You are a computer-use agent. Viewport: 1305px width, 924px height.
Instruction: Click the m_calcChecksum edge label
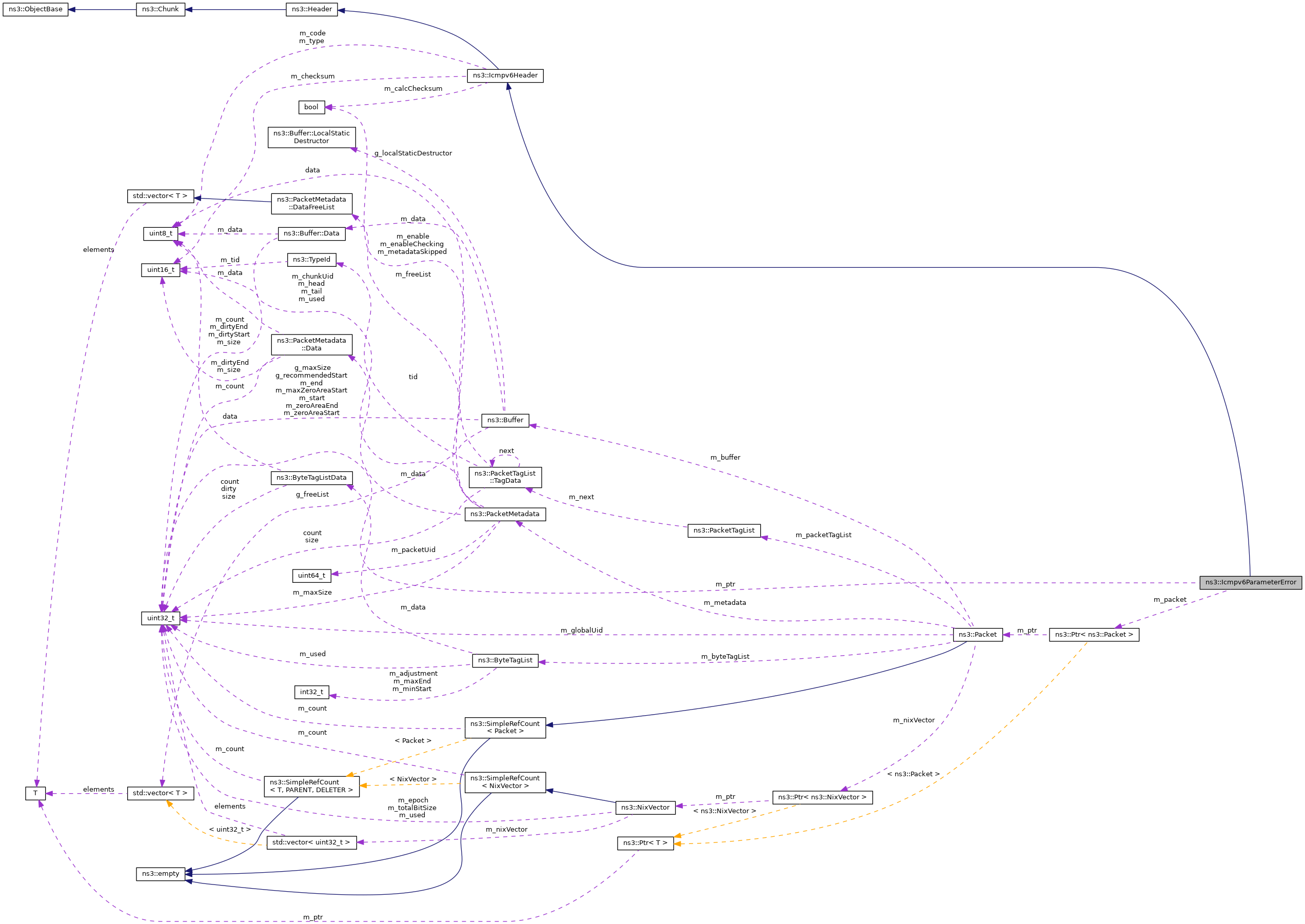coord(413,89)
